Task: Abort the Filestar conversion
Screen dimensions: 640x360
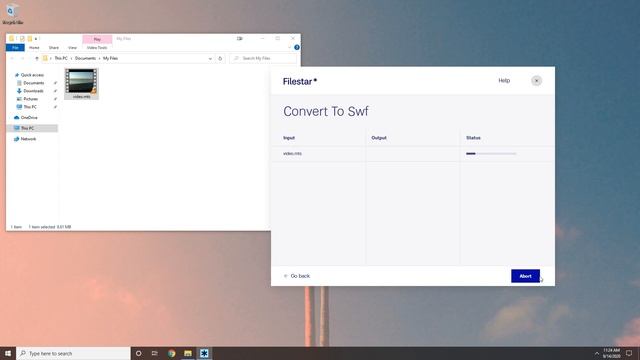Action: [525, 276]
